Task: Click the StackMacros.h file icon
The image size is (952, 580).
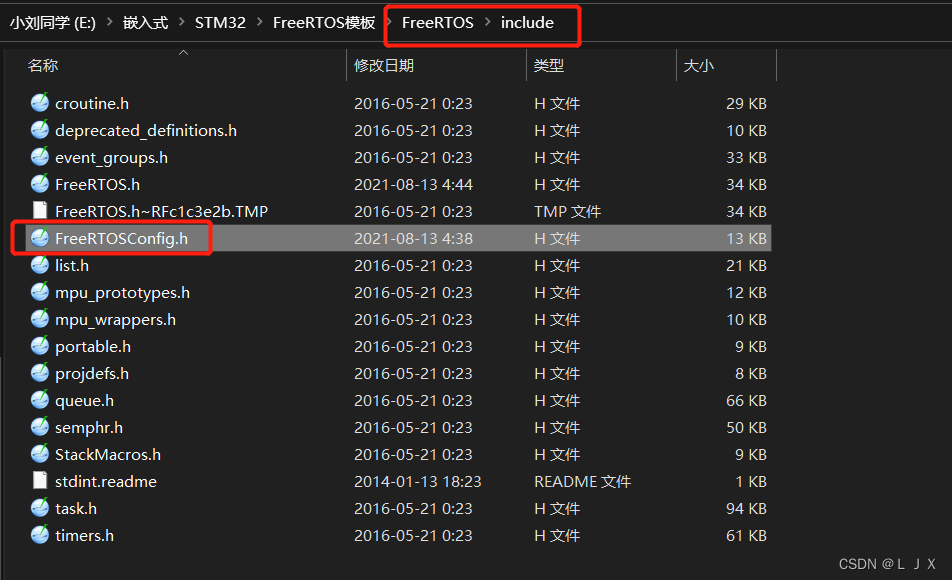Action: pyautogui.click(x=40, y=454)
